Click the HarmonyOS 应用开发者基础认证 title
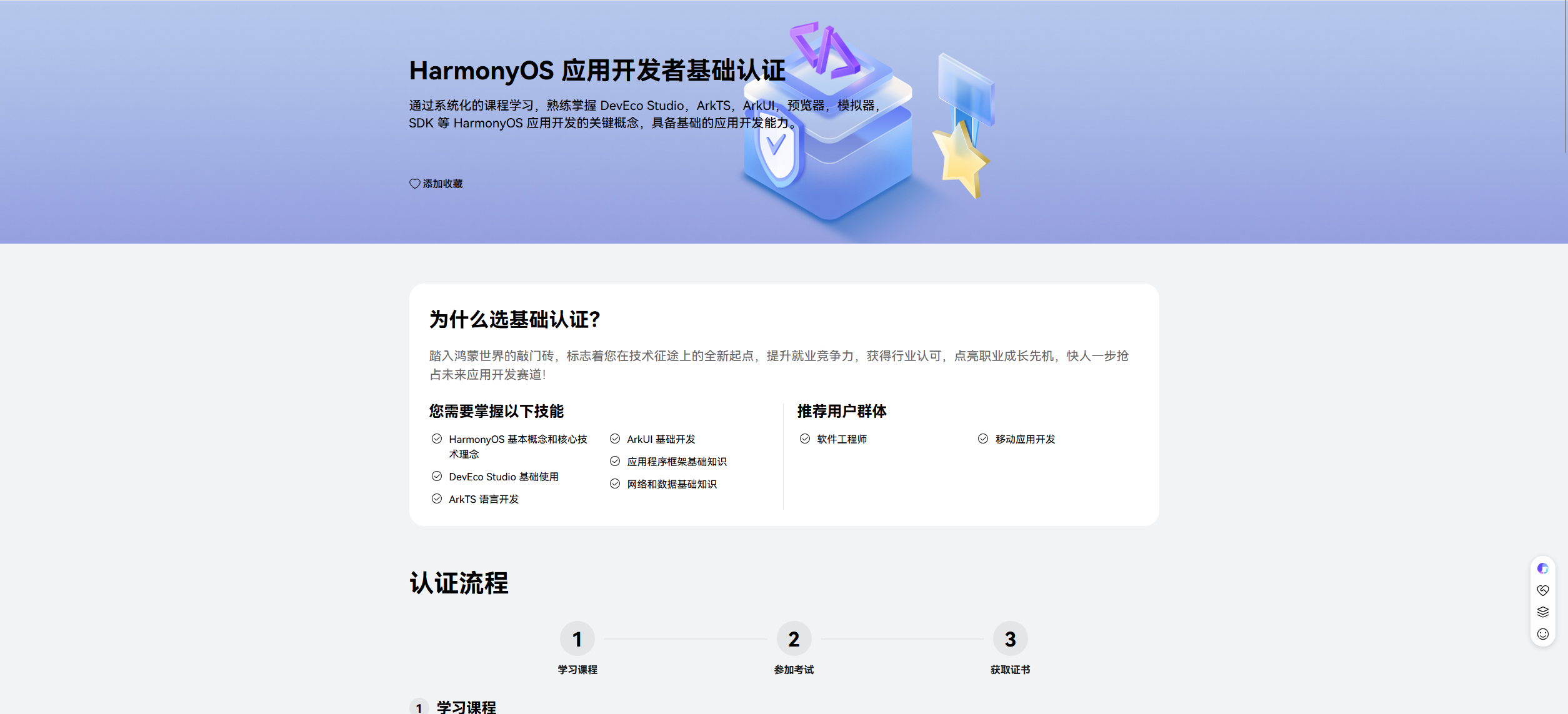Viewport: 1568px width, 714px height. [x=597, y=71]
